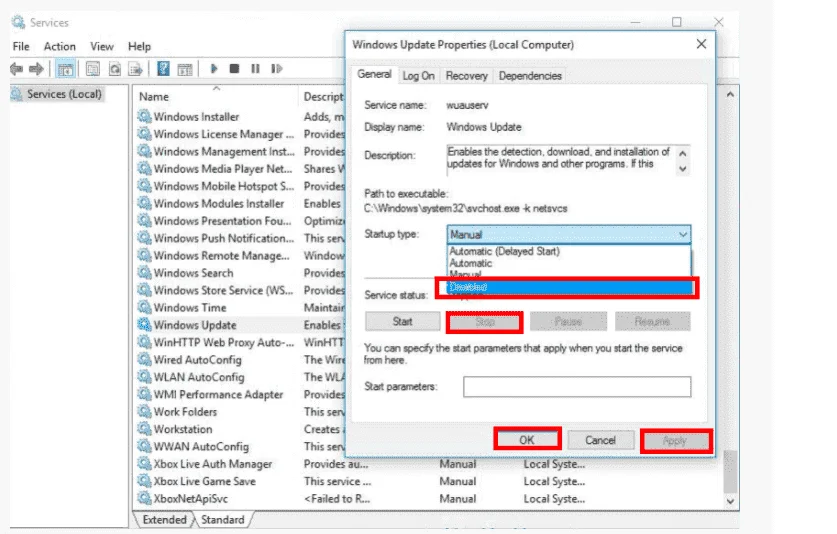Open the View menu

(x=101, y=46)
